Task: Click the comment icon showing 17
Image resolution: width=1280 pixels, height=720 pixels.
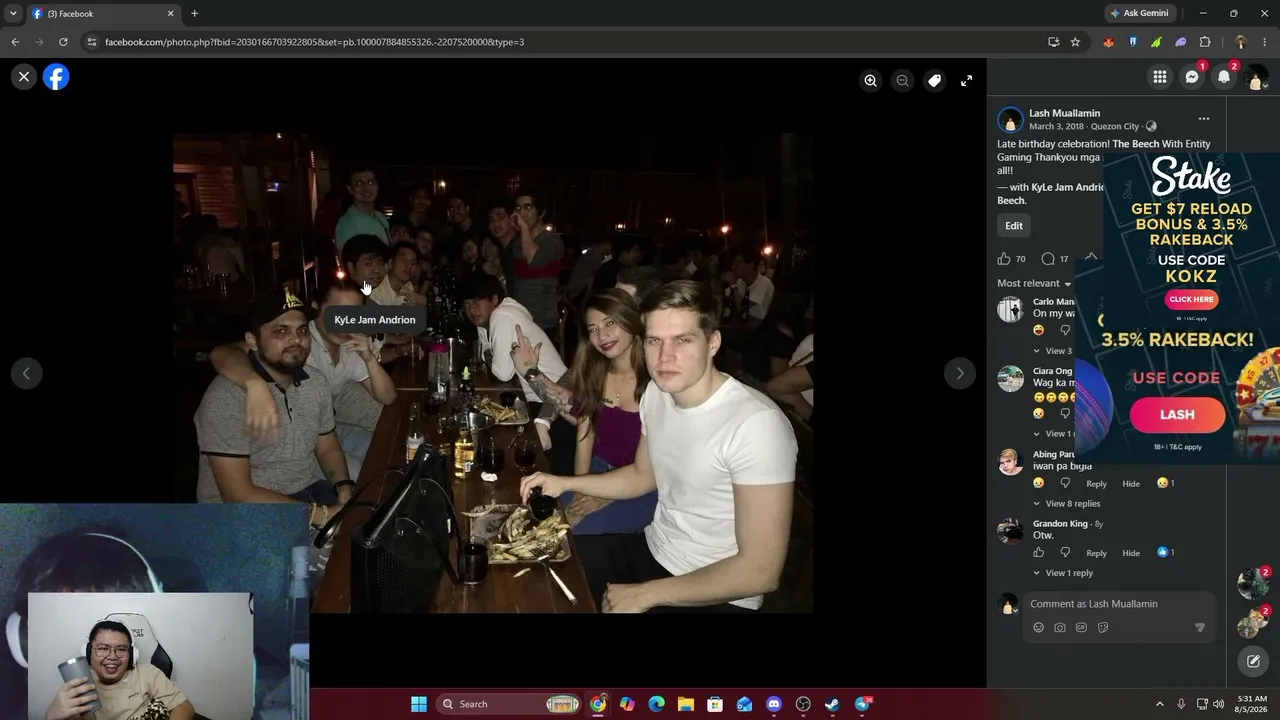Action: [1048, 259]
